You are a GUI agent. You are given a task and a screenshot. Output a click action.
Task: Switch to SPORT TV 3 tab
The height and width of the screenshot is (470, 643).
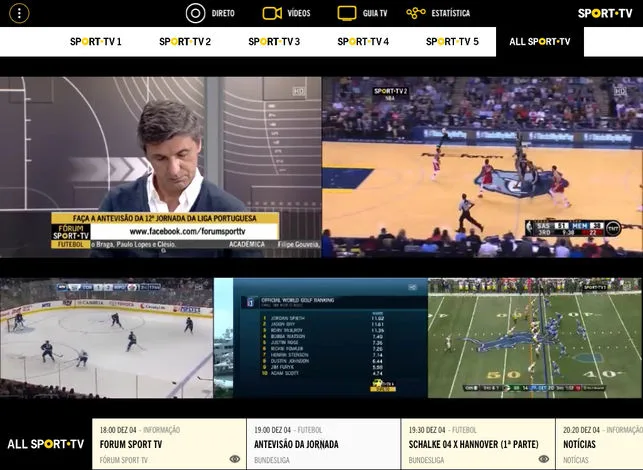(x=274, y=41)
